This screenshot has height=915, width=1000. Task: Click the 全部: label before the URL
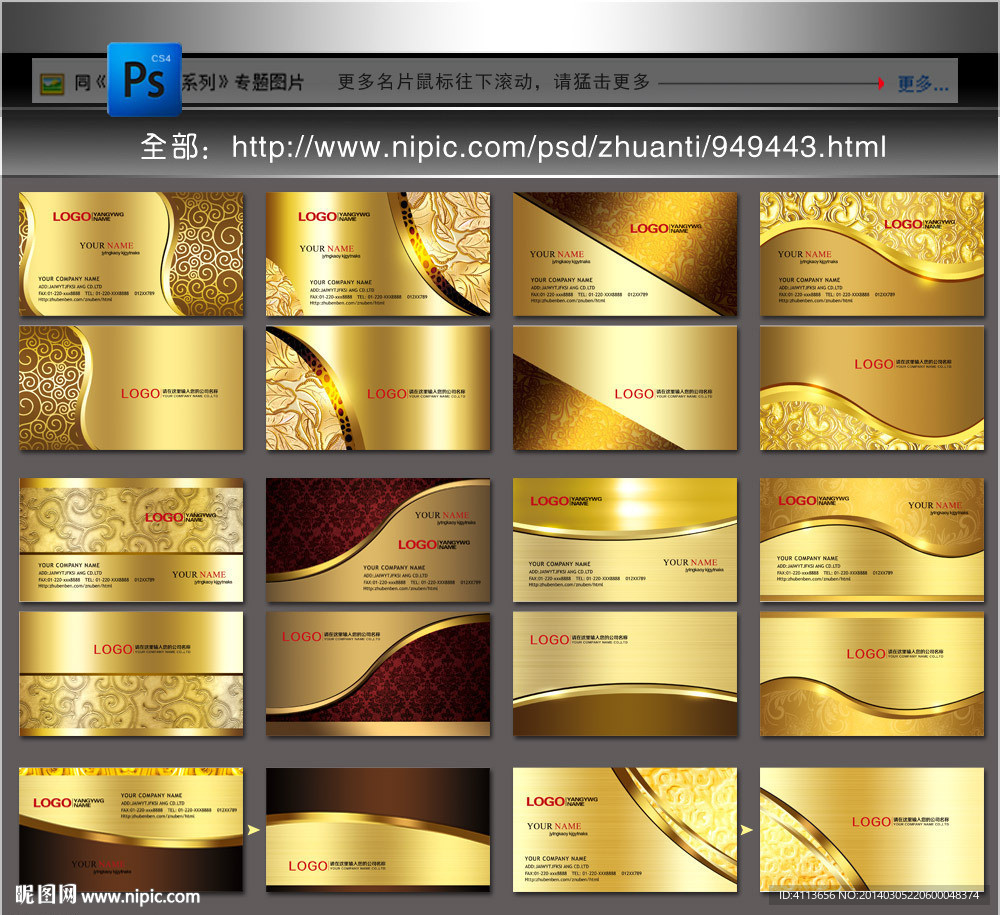(x=175, y=147)
